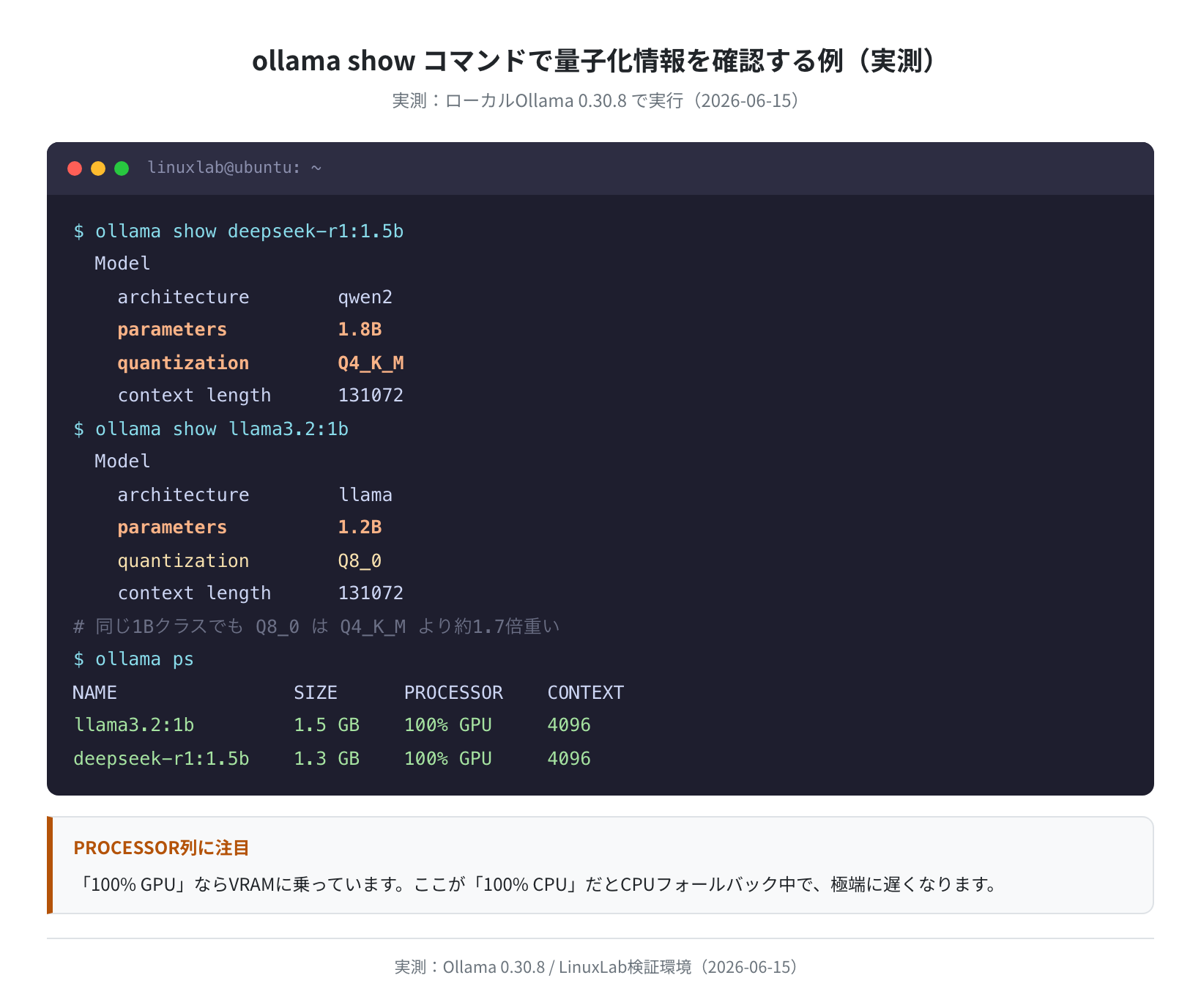Select the size value 1.5 GB

327,725
